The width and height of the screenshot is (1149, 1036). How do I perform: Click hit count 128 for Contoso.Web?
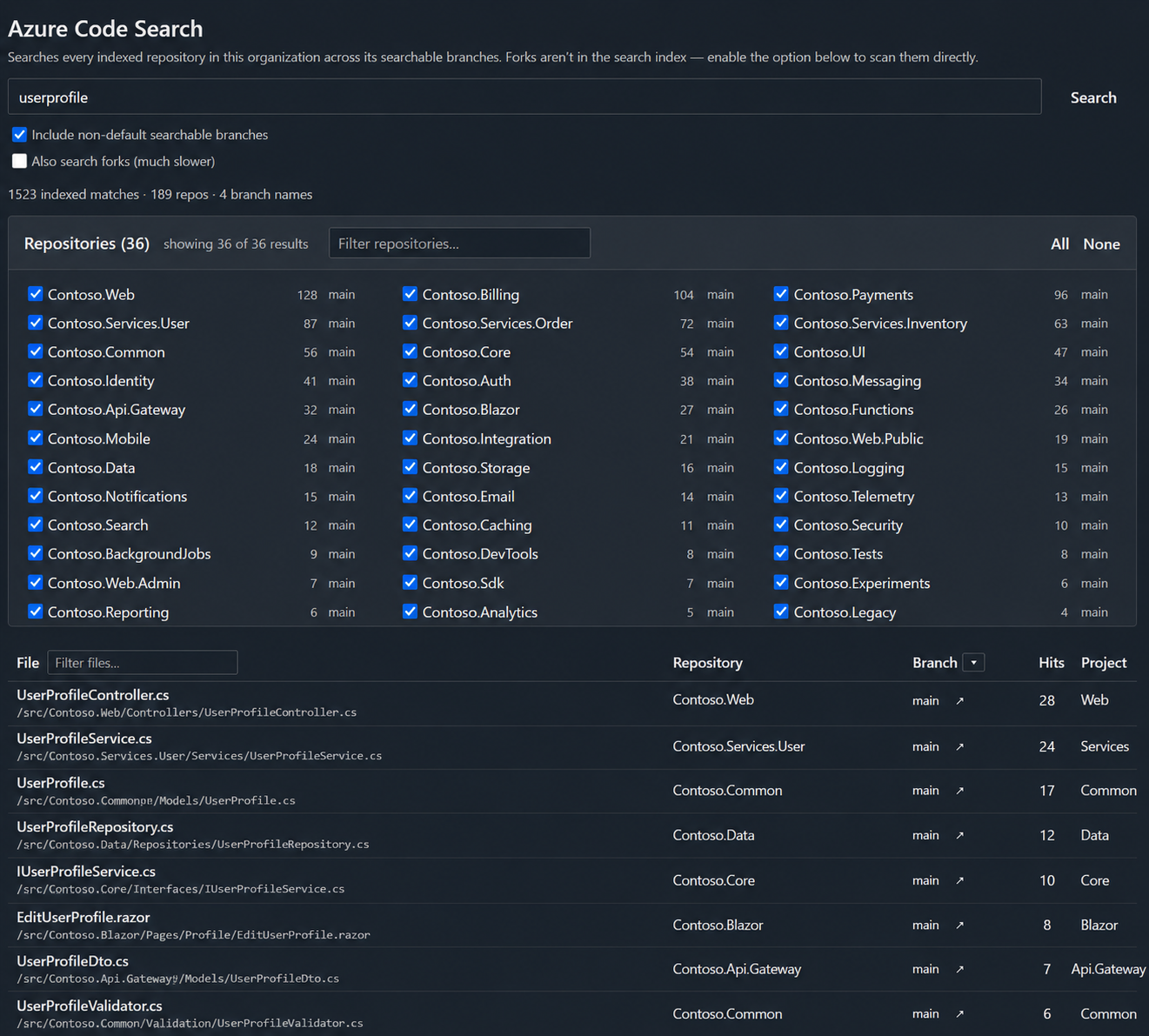point(307,295)
